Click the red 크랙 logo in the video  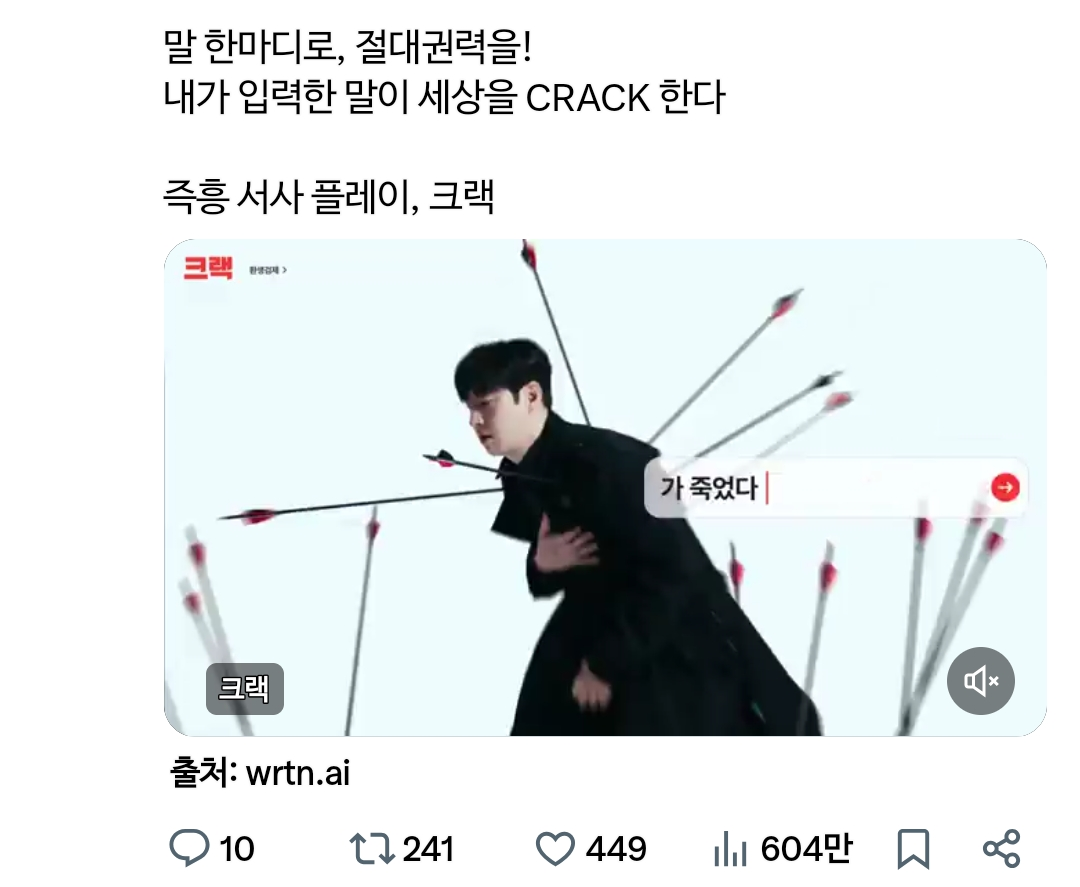pos(208,268)
